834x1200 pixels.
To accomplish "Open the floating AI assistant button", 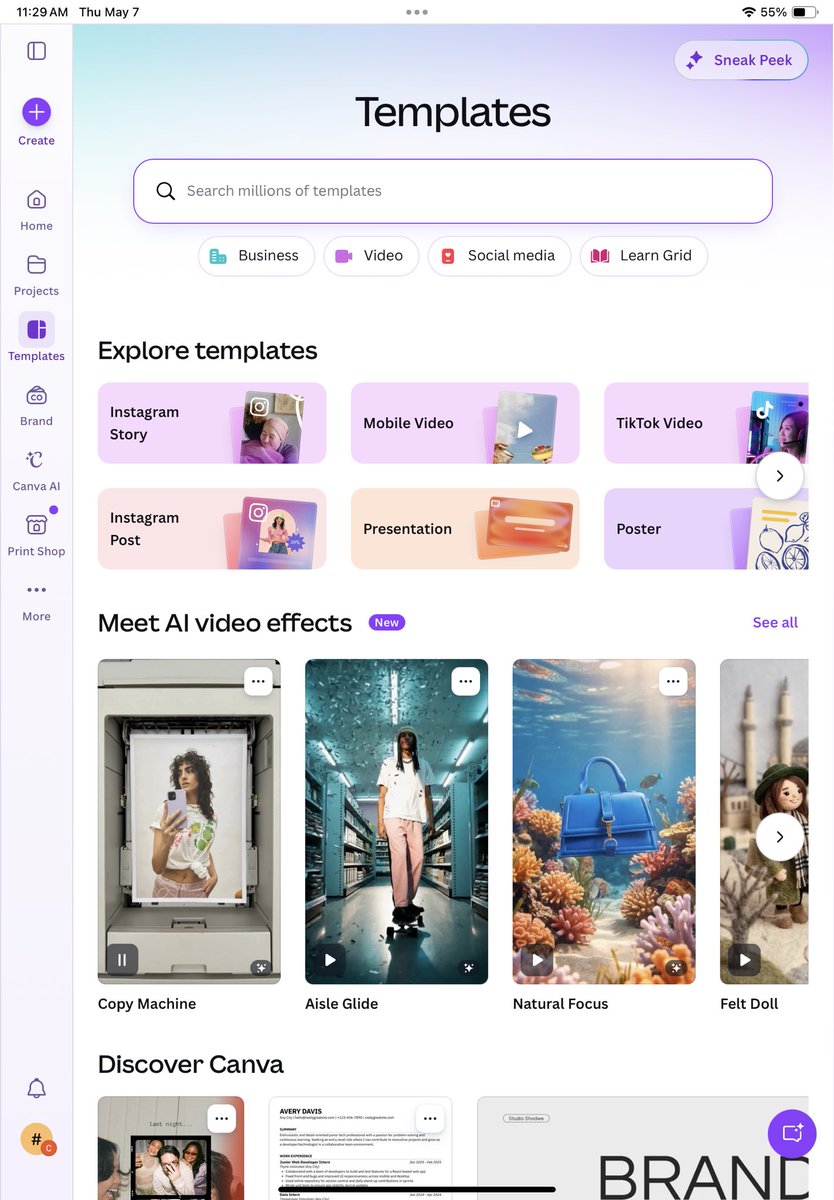I will coord(792,1134).
